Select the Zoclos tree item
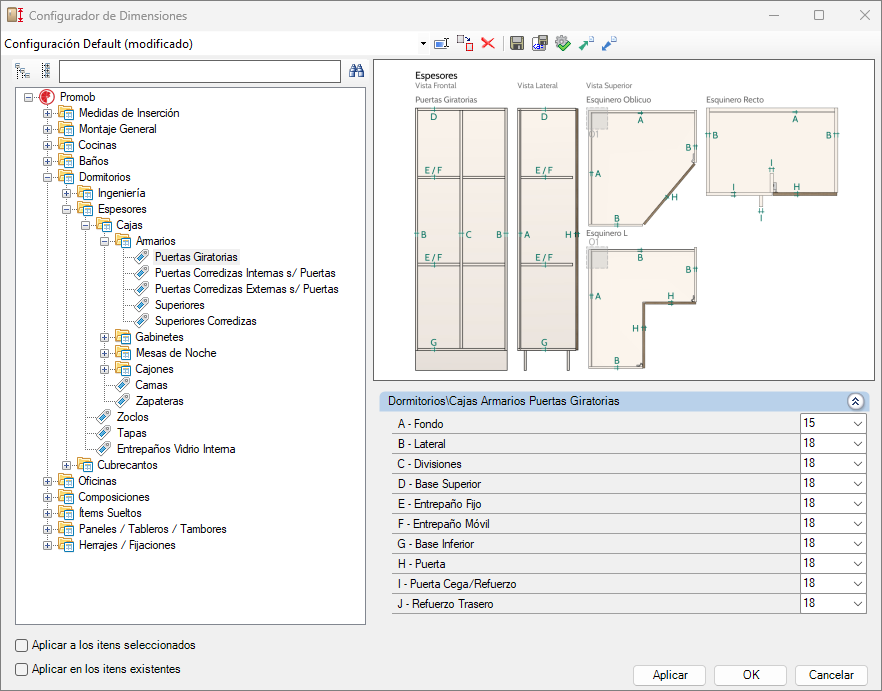Screen dimensions: 882x691 coord(132,418)
